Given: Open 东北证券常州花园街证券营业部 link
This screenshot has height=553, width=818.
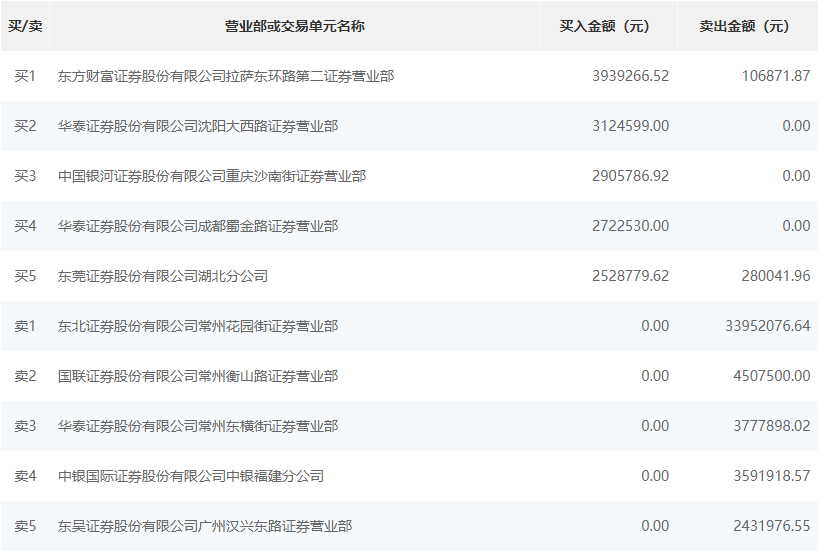Looking at the screenshot, I should [x=198, y=326].
